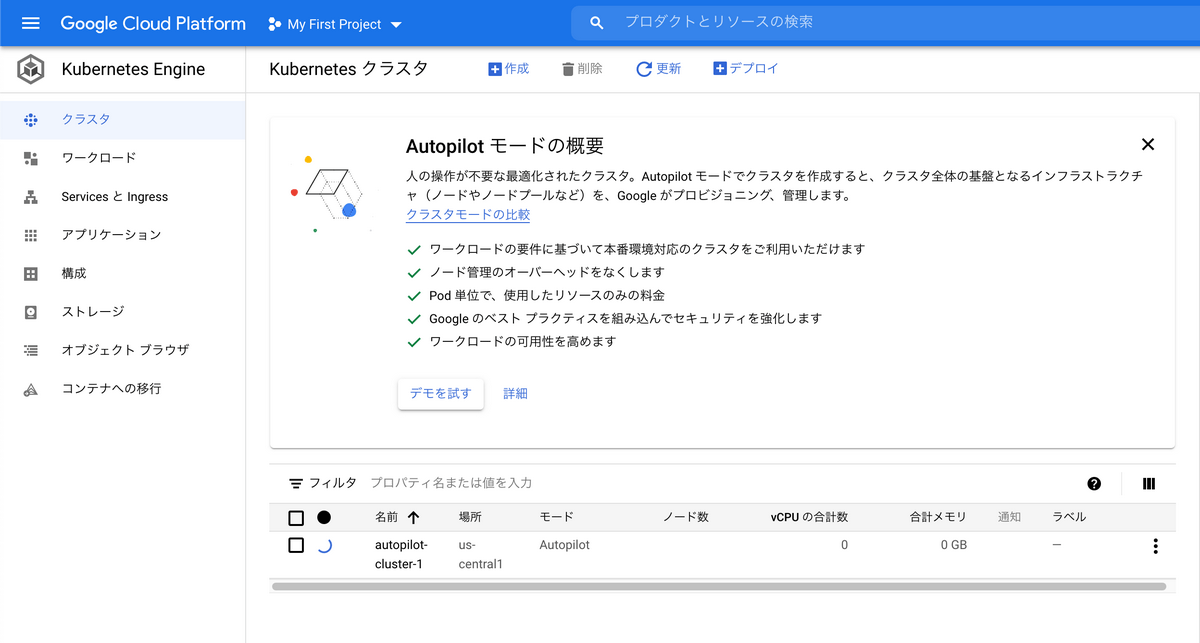Click the search magnifier icon

point(597,22)
